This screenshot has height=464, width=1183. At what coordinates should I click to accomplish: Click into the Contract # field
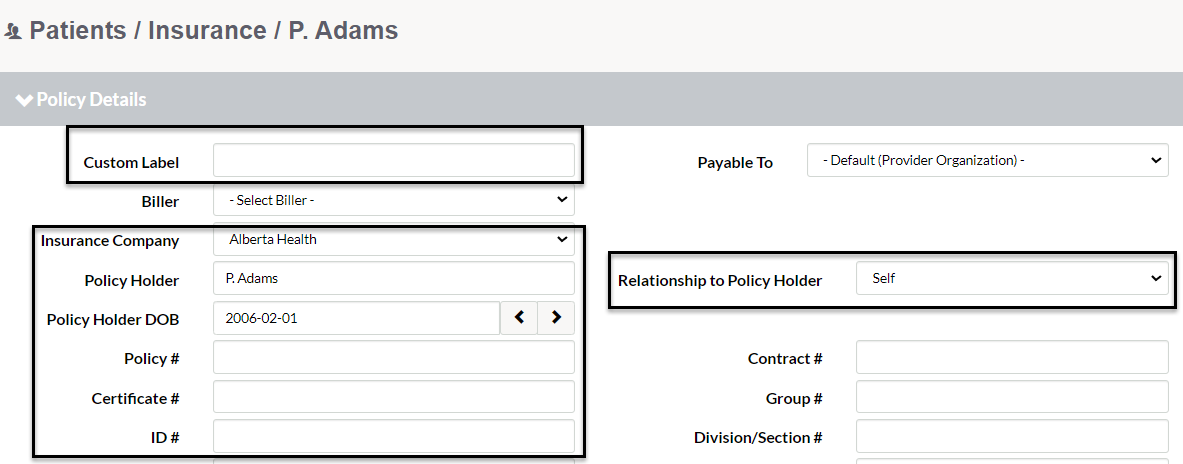pos(1012,357)
